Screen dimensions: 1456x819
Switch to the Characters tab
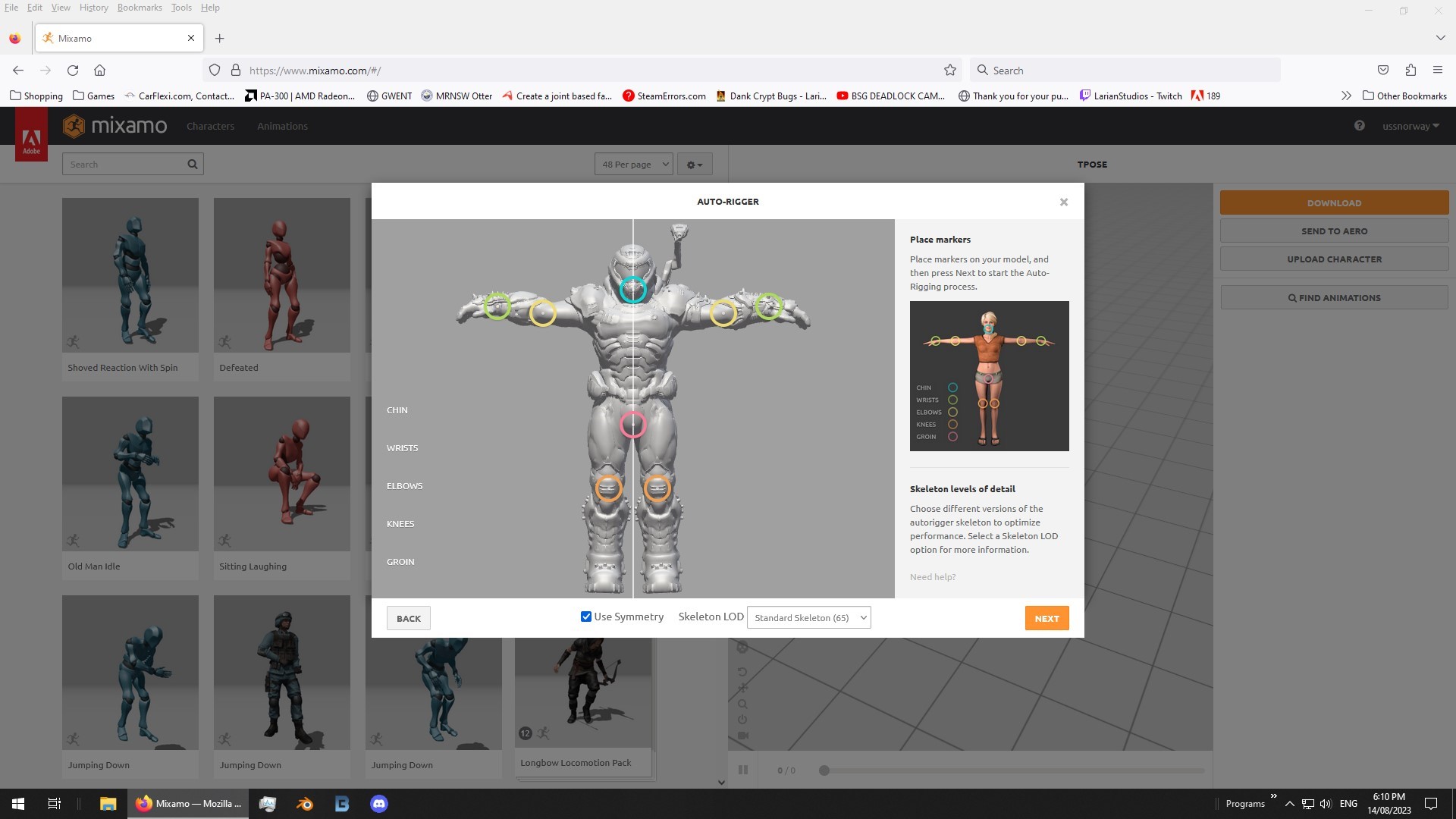pyautogui.click(x=211, y=126)
